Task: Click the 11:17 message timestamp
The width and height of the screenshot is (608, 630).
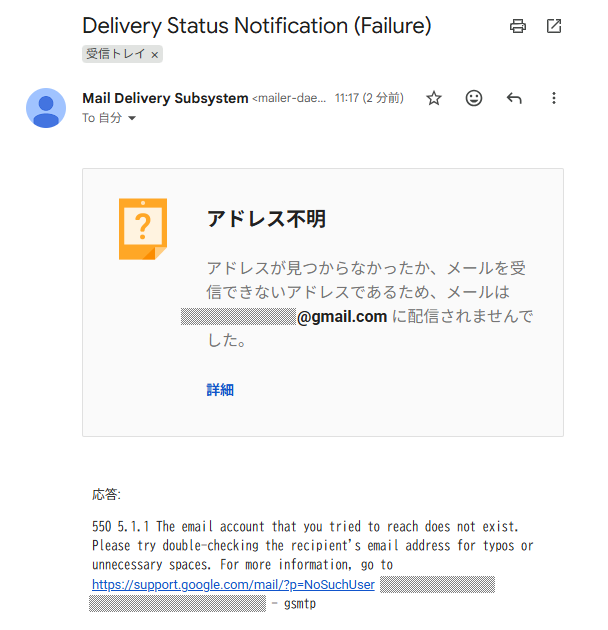Action: (x=369, y=98)
